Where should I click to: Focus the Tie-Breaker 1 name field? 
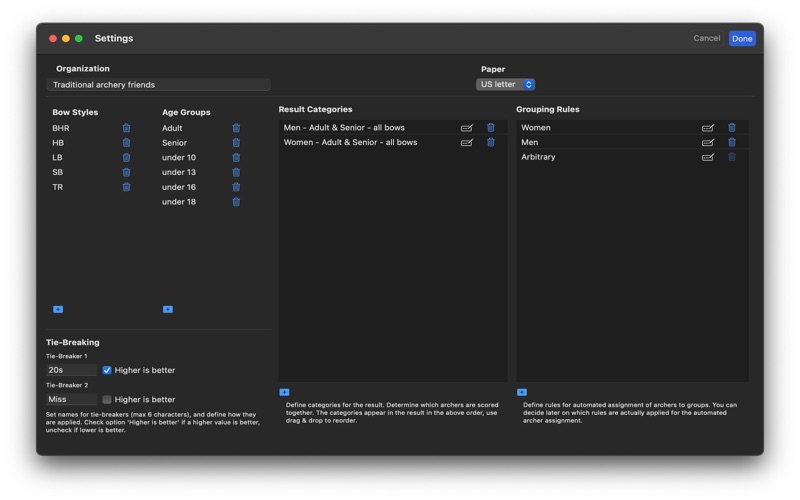71,370
